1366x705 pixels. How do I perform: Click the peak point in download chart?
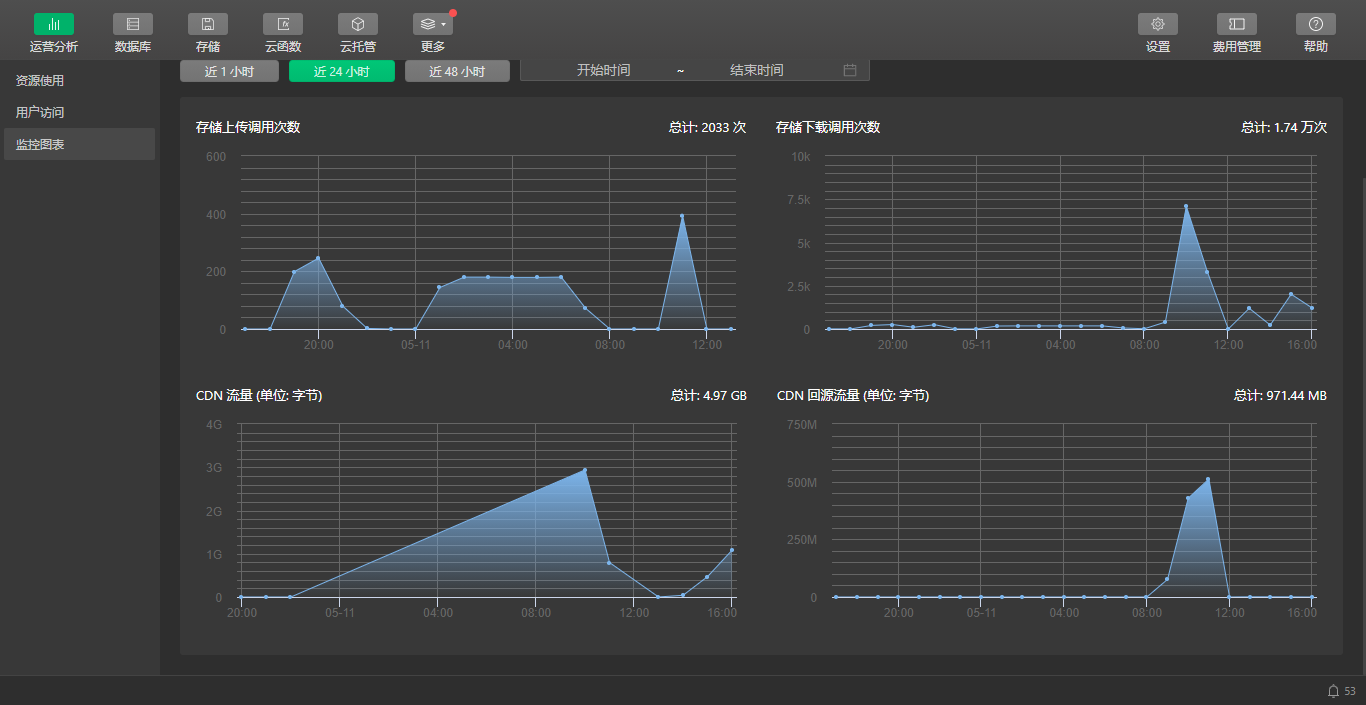tap(1186, 206)
